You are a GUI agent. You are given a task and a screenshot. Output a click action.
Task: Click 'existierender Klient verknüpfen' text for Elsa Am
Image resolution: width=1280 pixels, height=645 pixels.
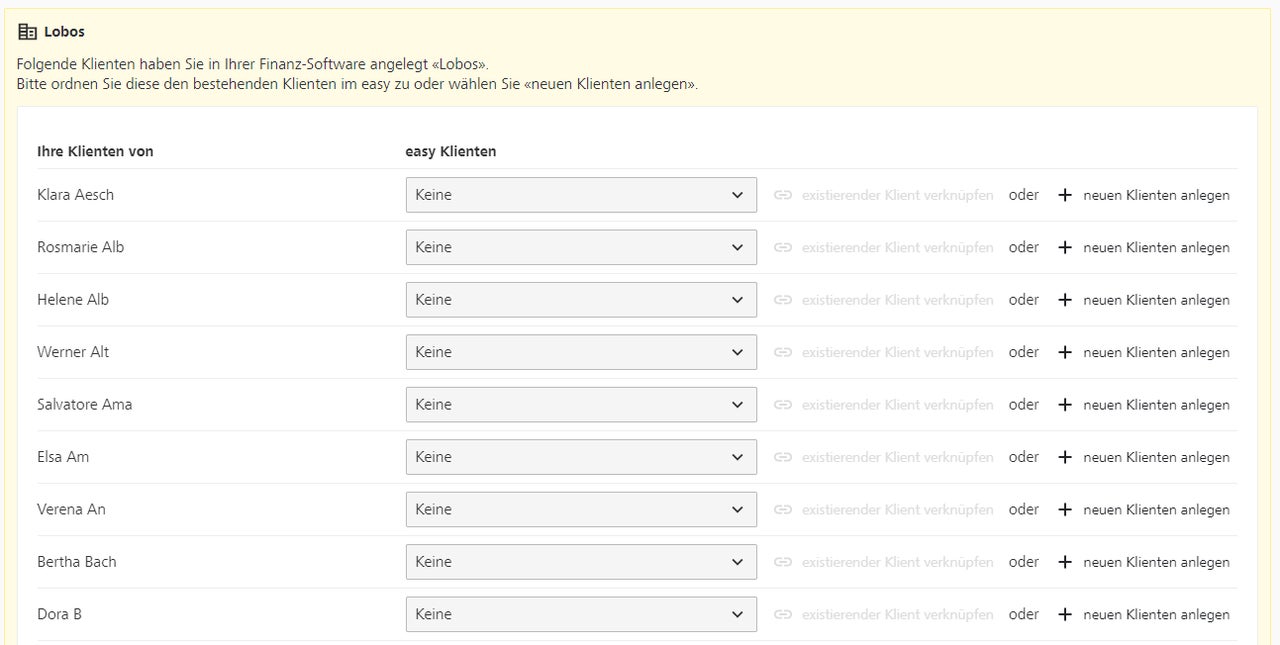[898, 457]
